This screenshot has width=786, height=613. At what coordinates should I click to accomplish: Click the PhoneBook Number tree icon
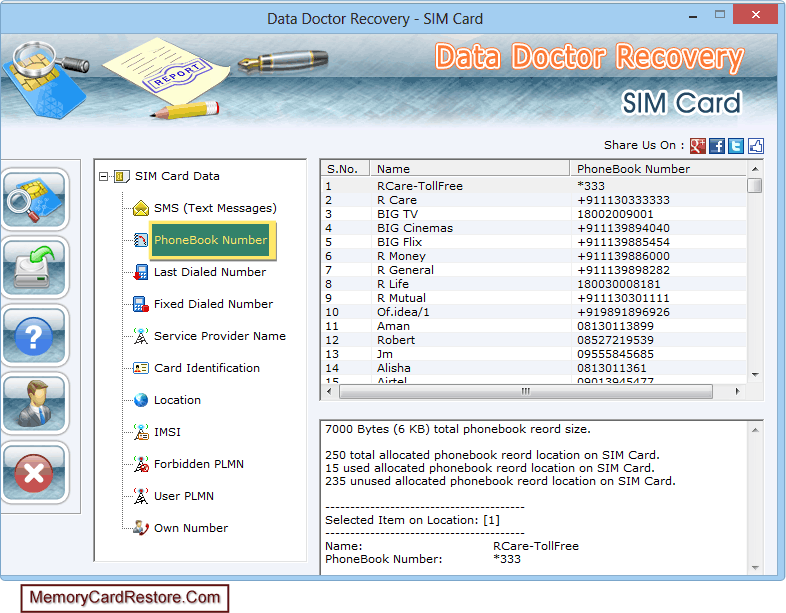pyautogui.click(x=141, y=240)
